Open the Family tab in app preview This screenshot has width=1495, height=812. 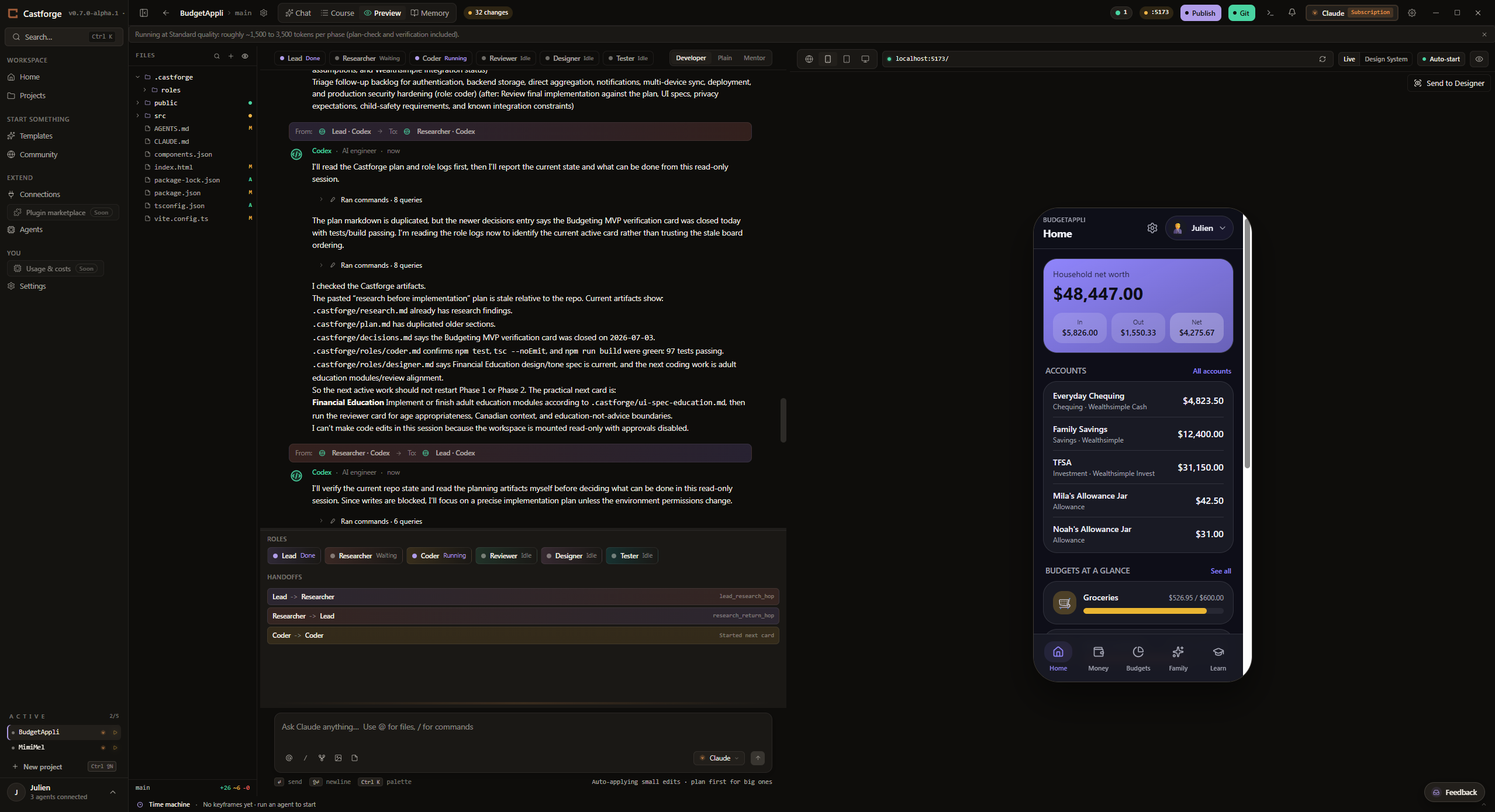coord(1178,658)
